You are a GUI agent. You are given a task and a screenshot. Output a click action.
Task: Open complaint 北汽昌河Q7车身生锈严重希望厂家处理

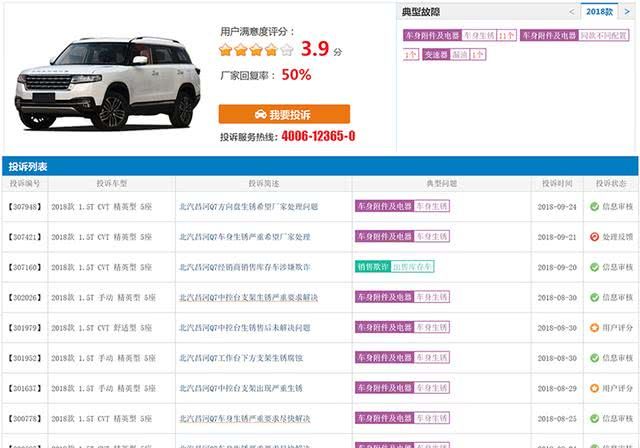click(245, 237)
